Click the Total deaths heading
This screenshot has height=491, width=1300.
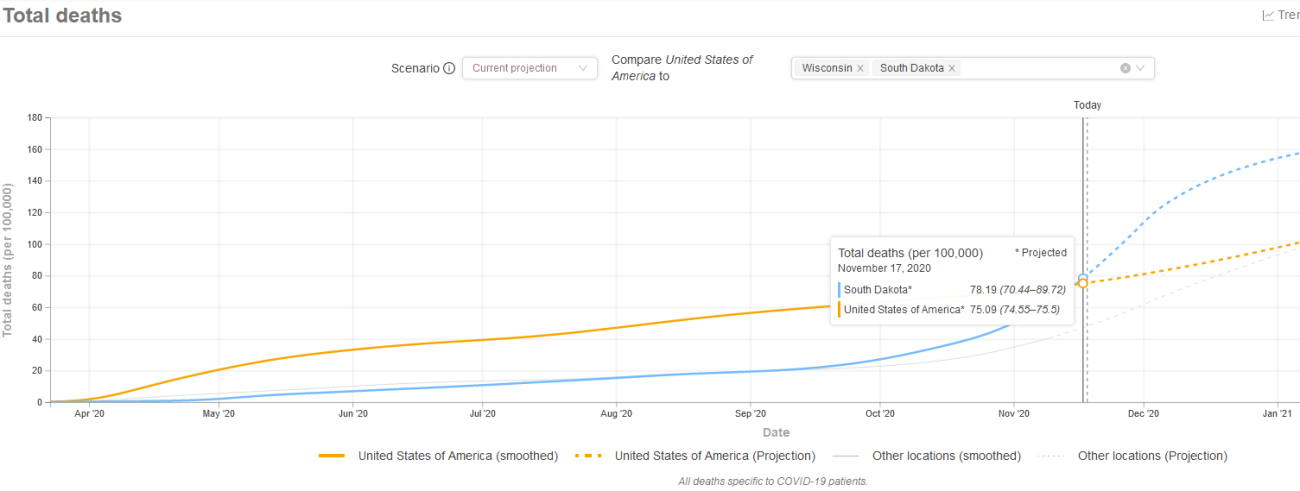point(62,16)
